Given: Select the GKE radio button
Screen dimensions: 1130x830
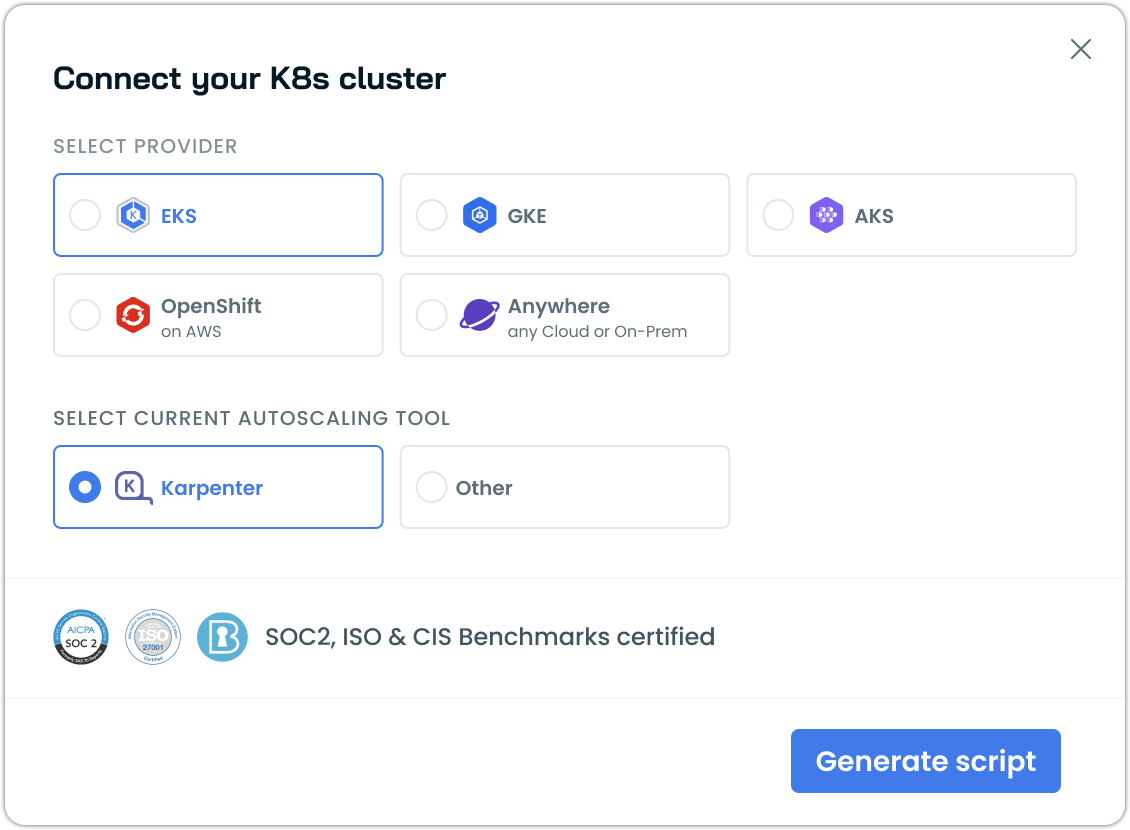Looking at the screenshot, I should pos(432,215).
